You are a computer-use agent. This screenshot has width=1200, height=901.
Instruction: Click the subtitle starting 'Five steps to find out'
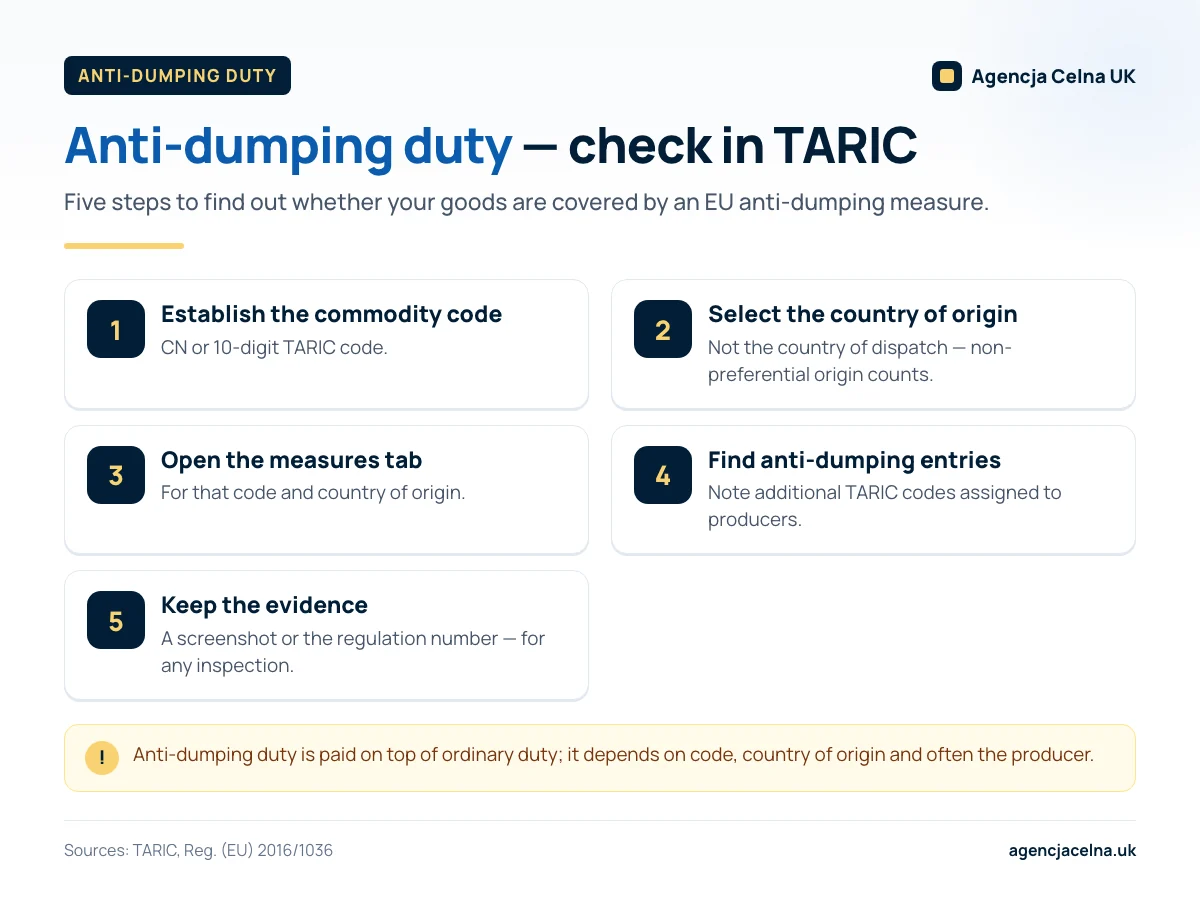(x=526, y=203)
